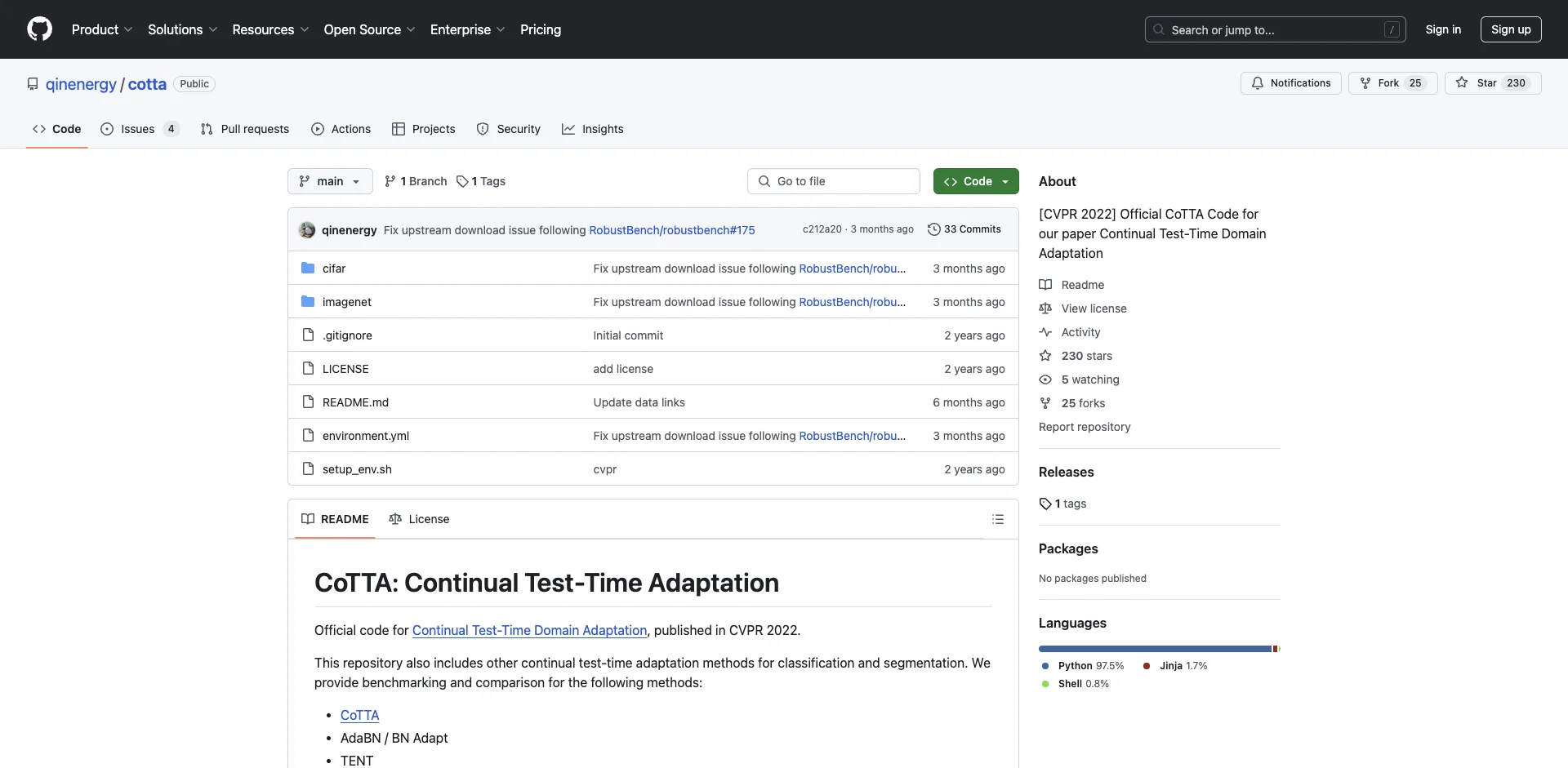This screenshot has height=768, width=1568.
Task: Click the tag icon beside 1 tags in Releases
Action: point(1045,504)
